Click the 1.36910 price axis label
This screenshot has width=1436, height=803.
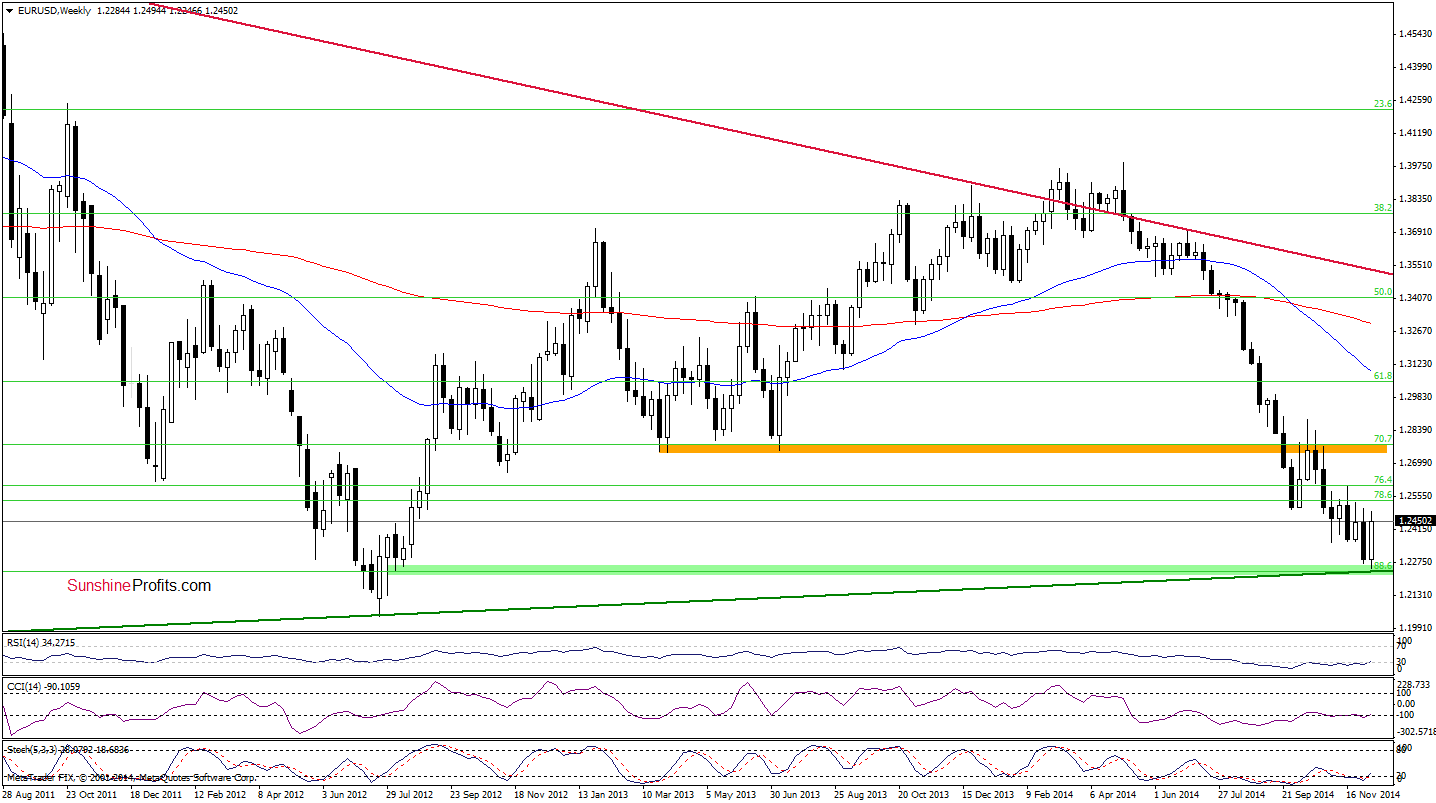click(1416, 232)
